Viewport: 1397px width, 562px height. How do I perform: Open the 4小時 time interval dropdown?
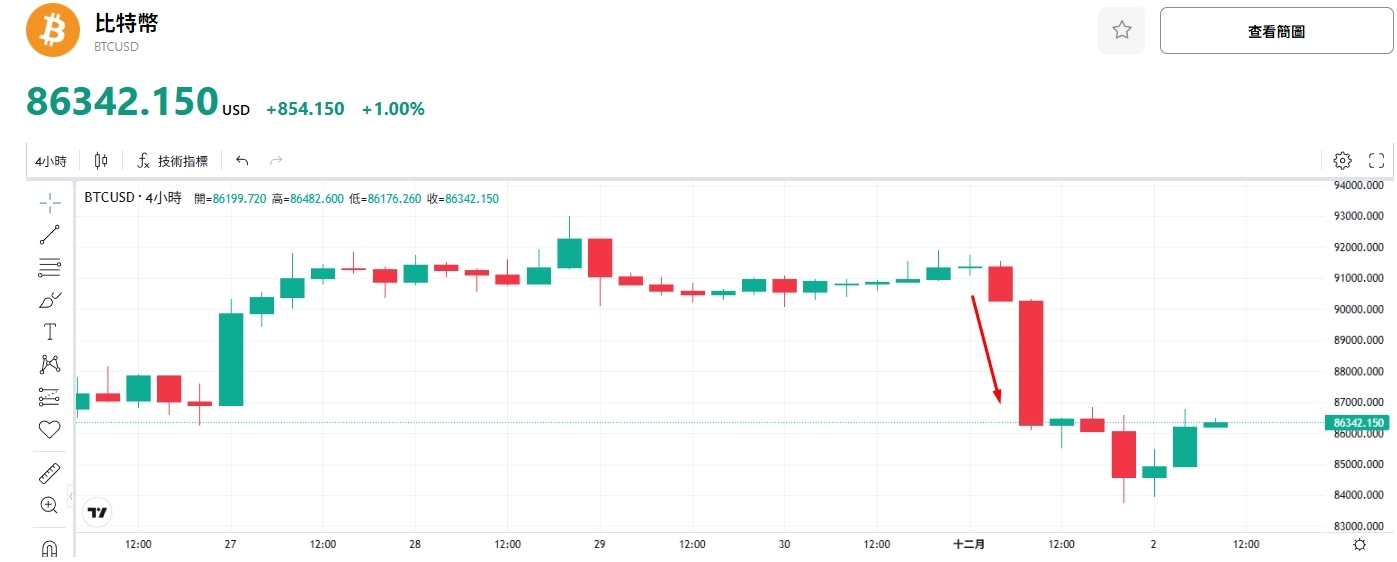point(50,161)
